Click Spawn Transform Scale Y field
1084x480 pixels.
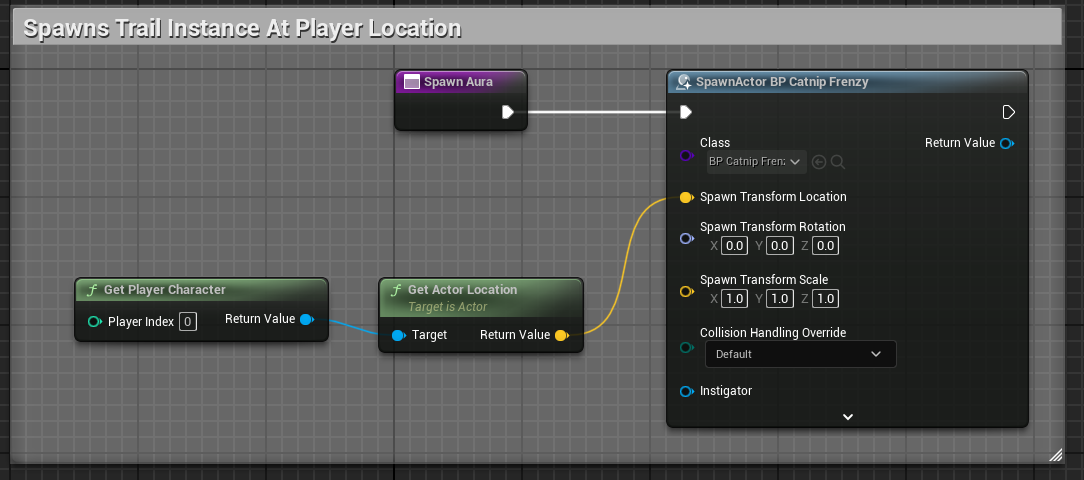[779, 299]
